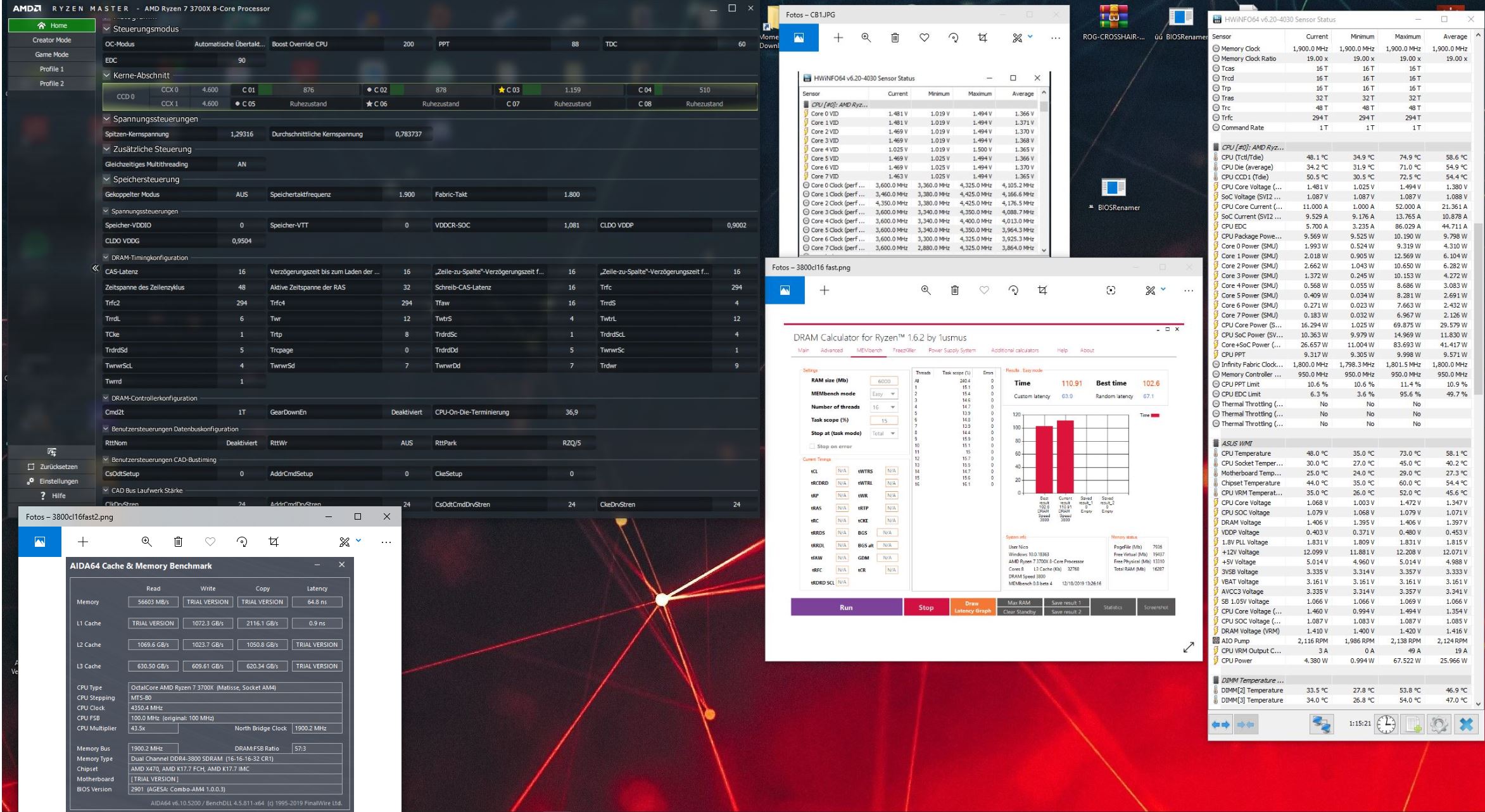
Task: Select Profile 1 in Ryzen Master
Action: [52, 69]
